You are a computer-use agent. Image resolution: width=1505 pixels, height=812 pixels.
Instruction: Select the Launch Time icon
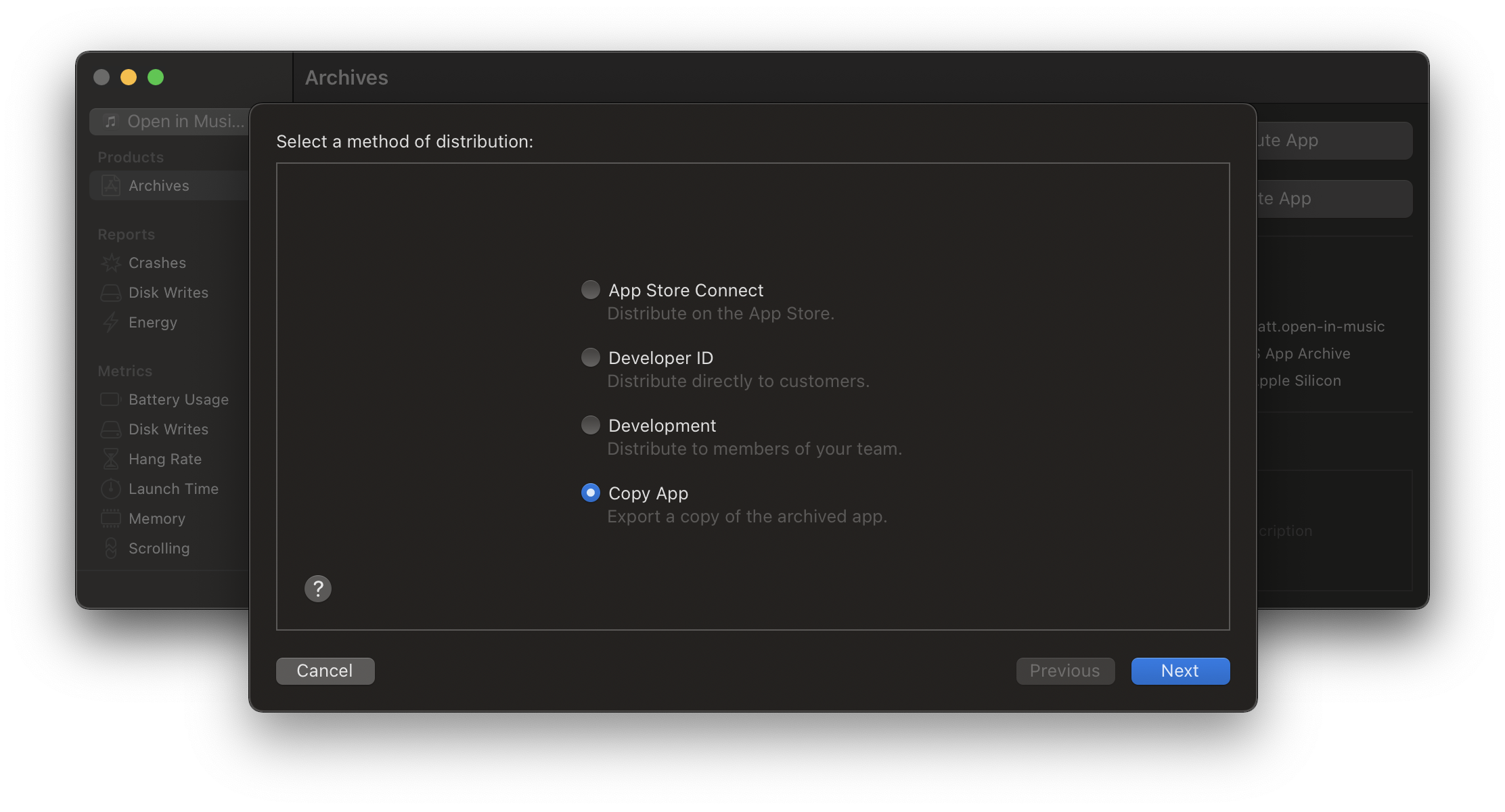(x=110, y=489)
